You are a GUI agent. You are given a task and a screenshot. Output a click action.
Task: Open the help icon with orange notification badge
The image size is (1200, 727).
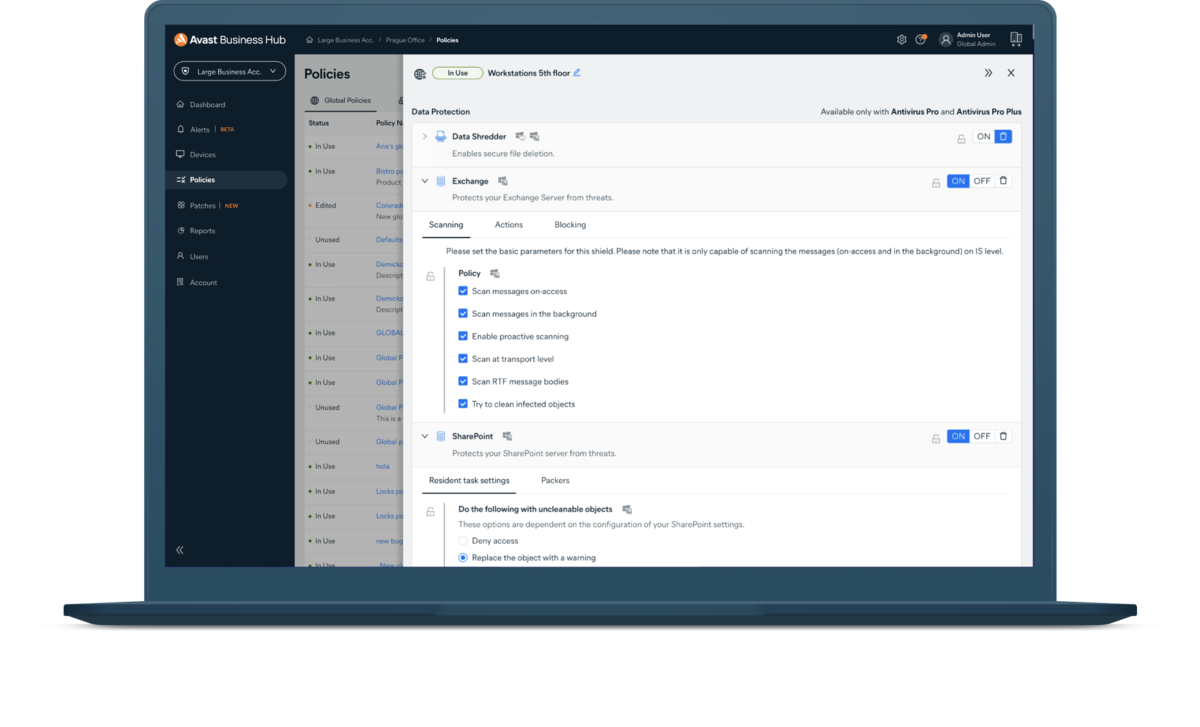[x=922, y=39]
